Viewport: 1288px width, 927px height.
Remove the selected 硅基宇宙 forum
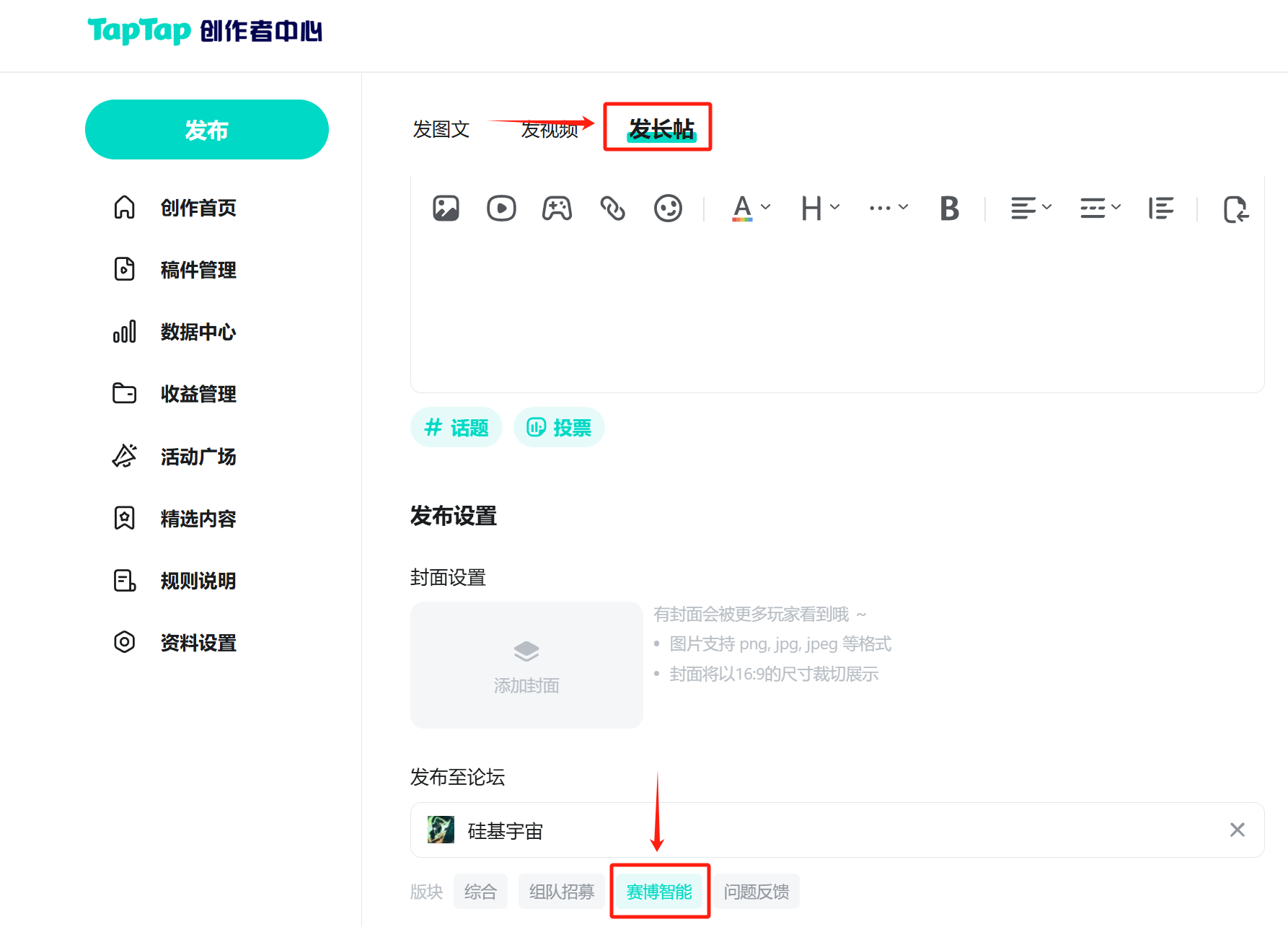point(1237,830)
